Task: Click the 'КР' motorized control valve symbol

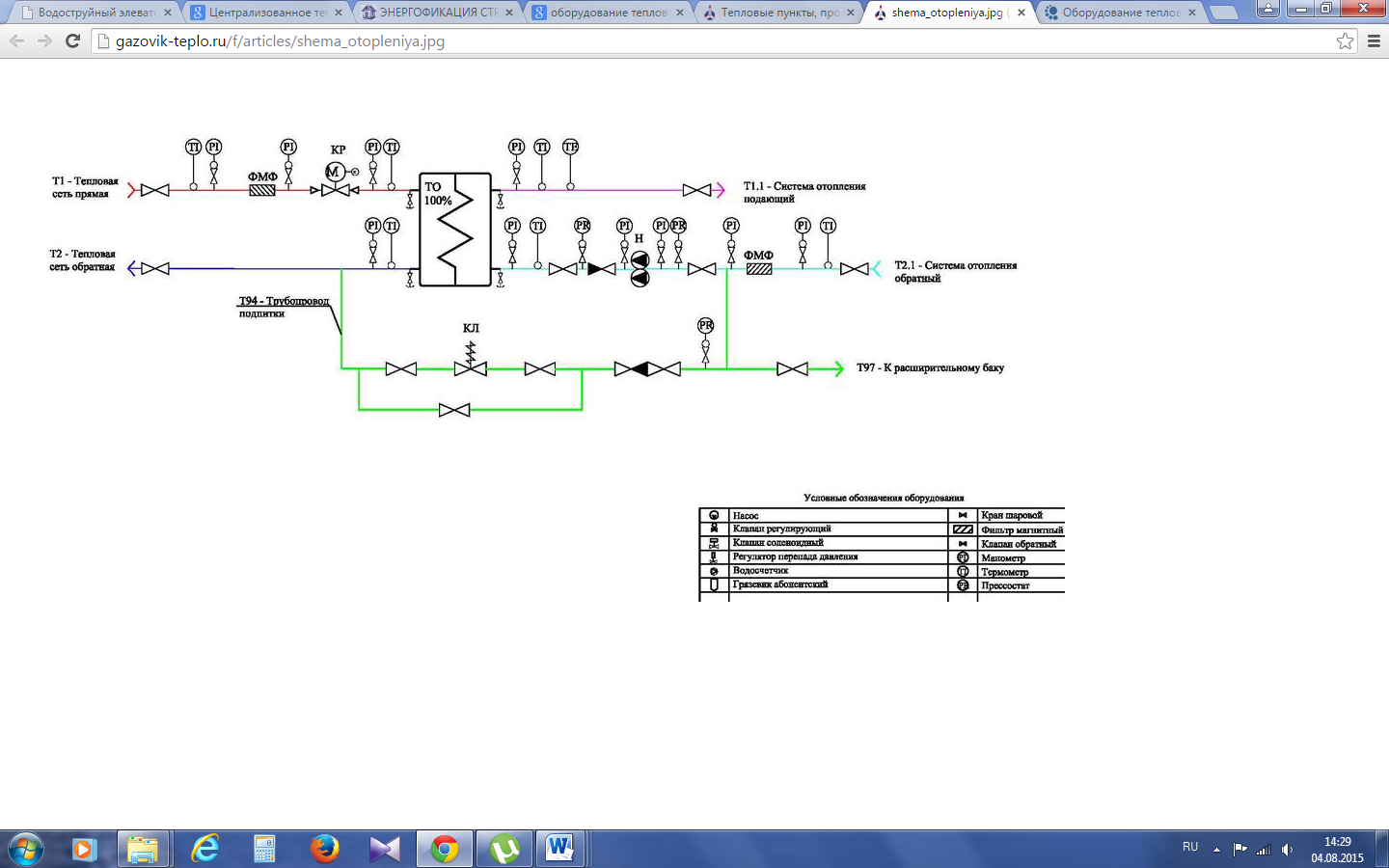Action: [335, 181]
